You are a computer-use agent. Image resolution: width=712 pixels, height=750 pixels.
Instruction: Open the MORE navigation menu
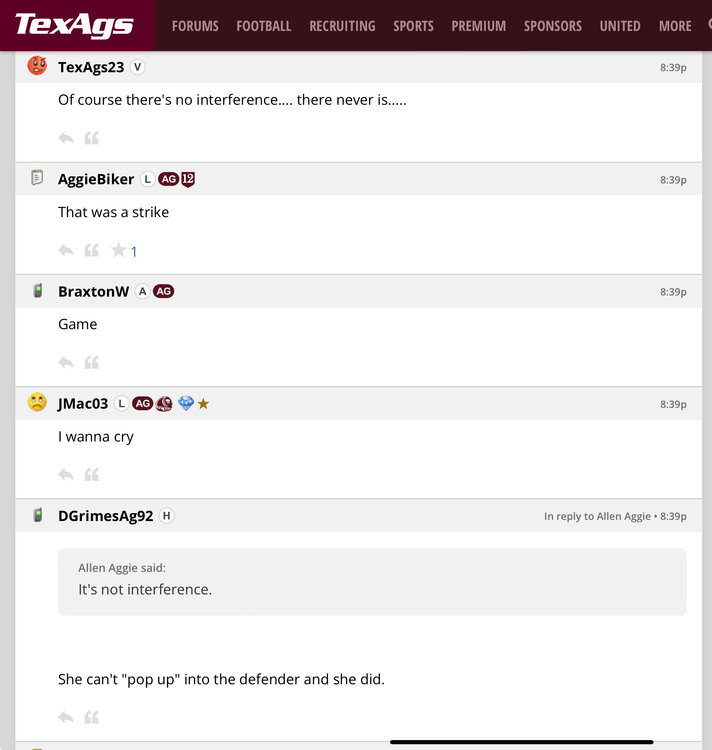[x=675, y=26]
